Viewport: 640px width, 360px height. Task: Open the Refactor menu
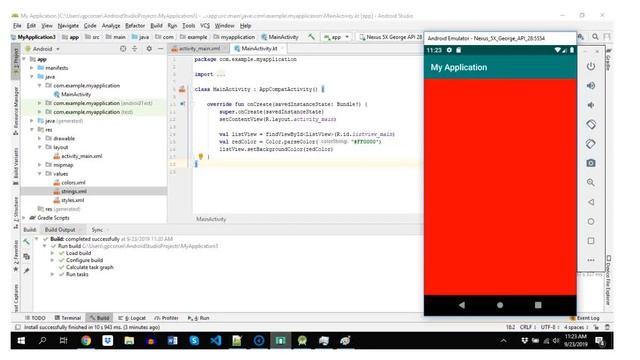point(135,26)
